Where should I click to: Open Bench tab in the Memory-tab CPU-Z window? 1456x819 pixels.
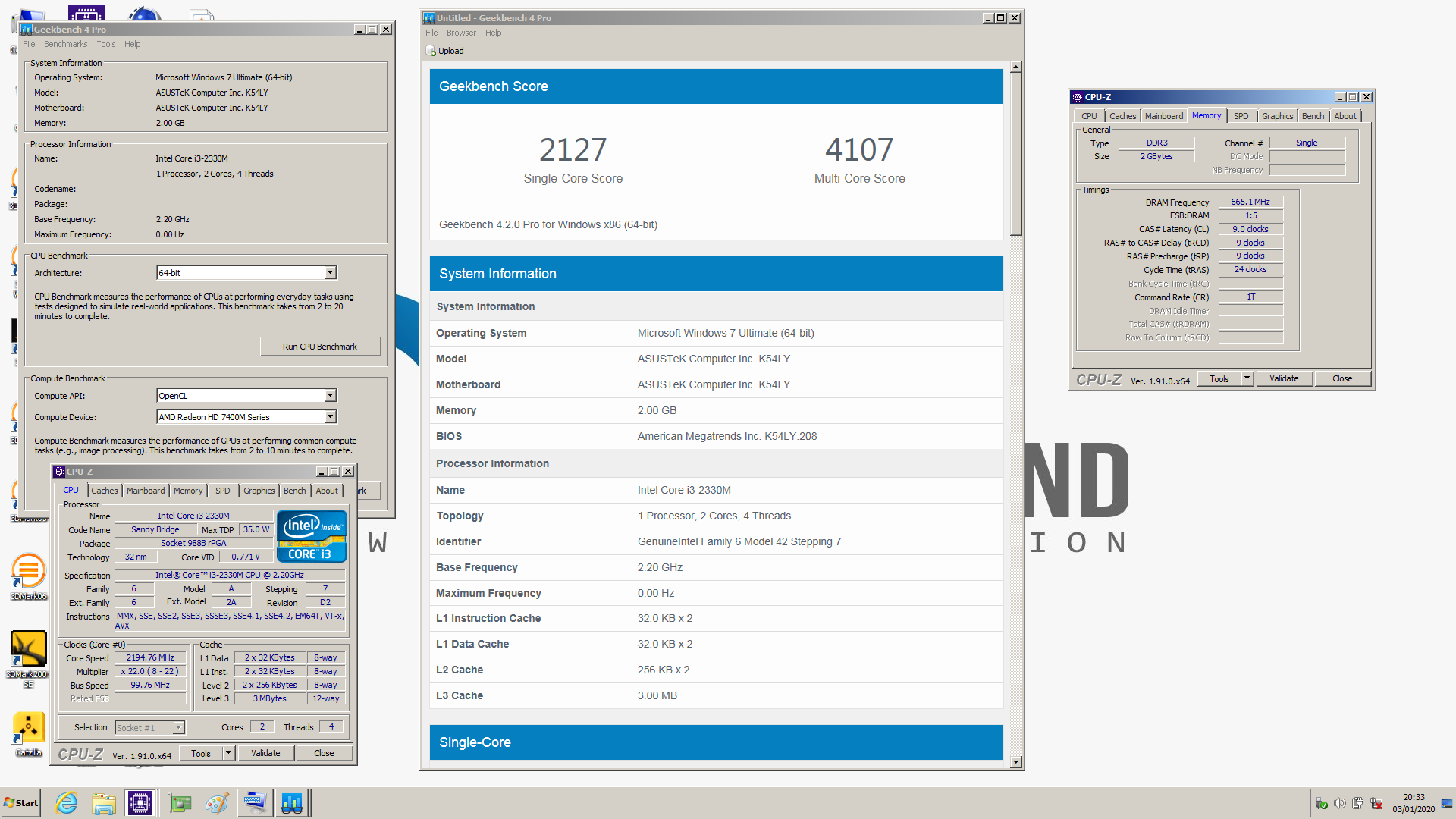(1313, 116)
